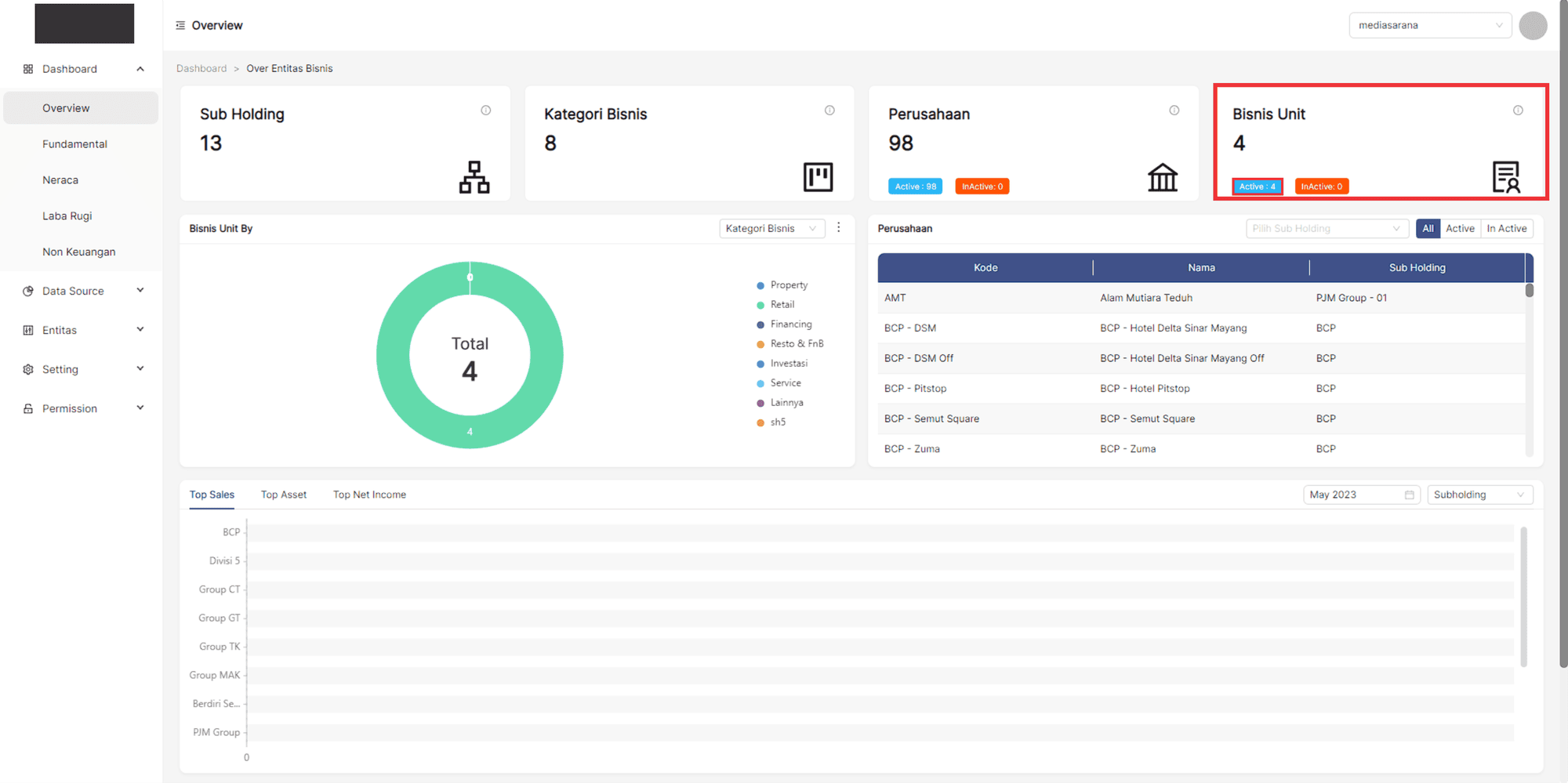Expand the Data Source sidebar menu

coord(82,291)
